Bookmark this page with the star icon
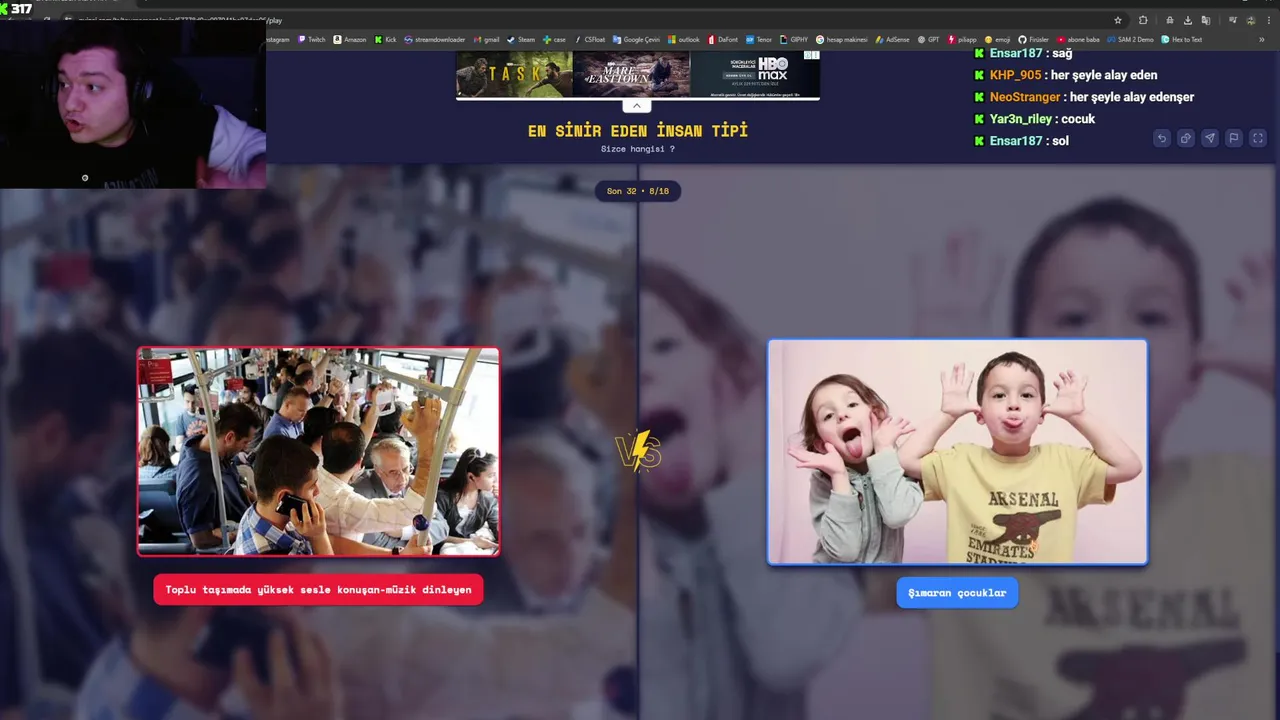This screenshot has width=1280, height=720. click(x=1118, y=20)
